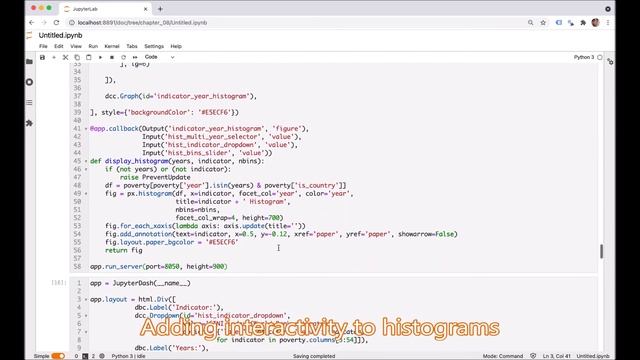
Task: Click line 'raise PreventUpdate' in the code
Action: (155, 177)
